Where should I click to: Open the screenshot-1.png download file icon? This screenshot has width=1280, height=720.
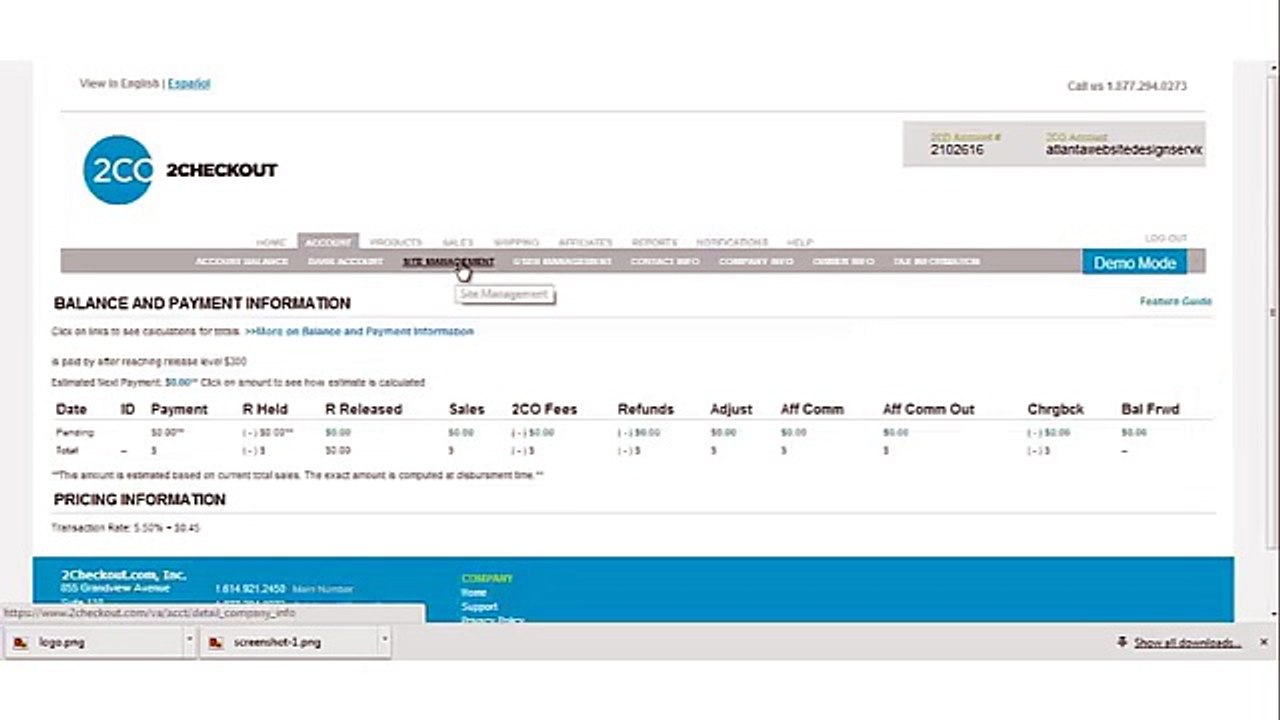[216, 643]
